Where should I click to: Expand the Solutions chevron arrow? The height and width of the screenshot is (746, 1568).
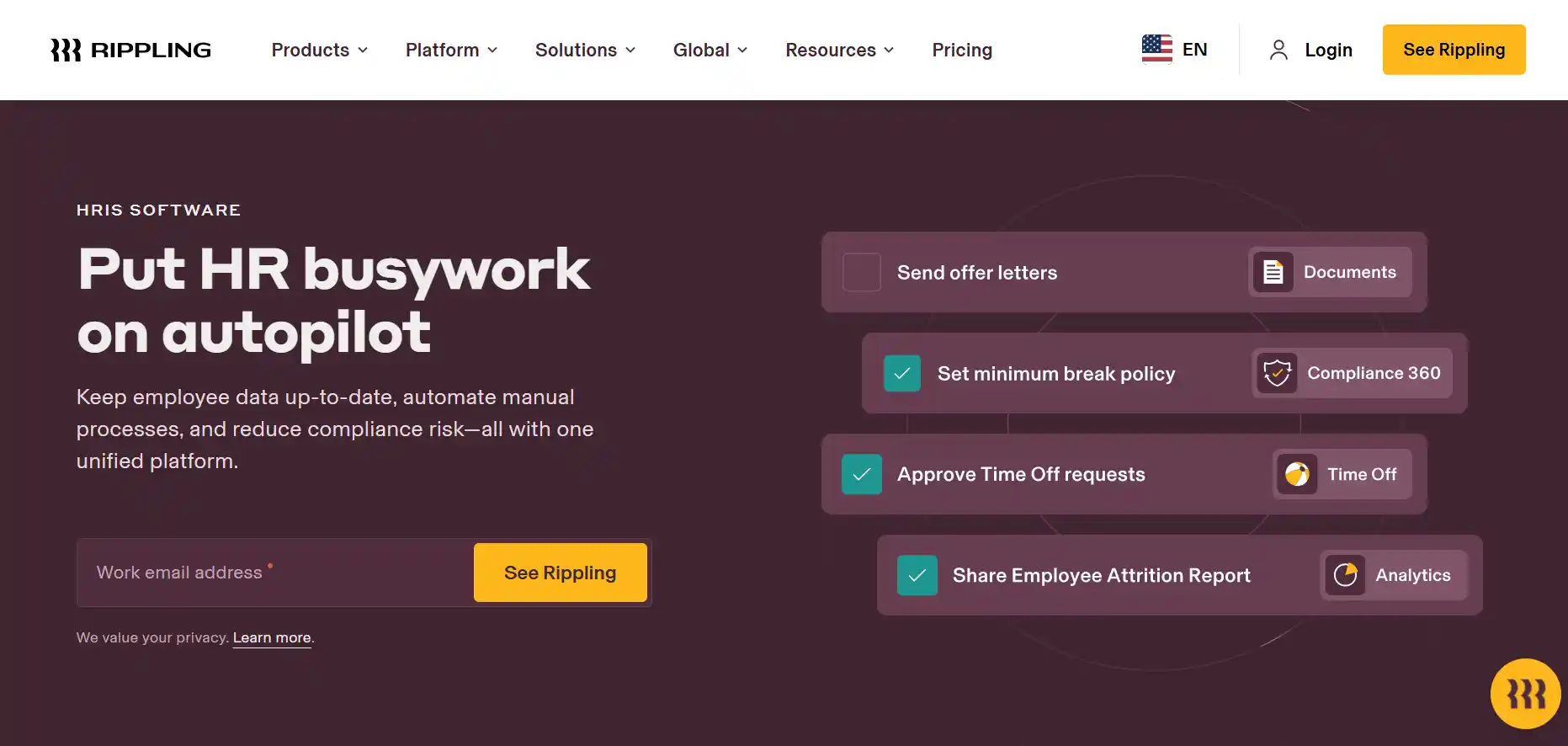pyautogui.click(x=630, y=51)
